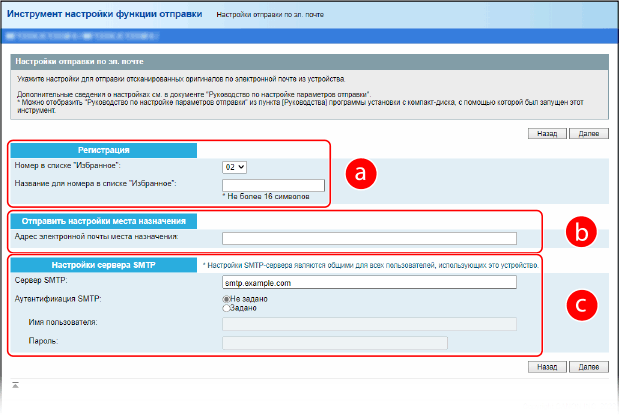Image resolution: width=619 pixels, height=415 pixels.
Task: Click the destination email address field
Action: tap(369, 238)
